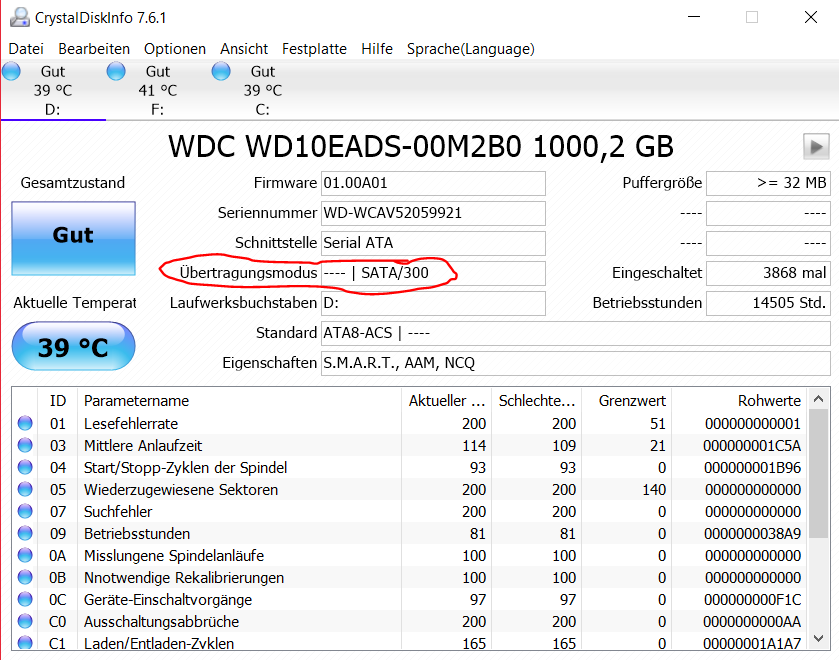839x660 pixels.
Task: Select Wiederzugewiesene Sektoren parameter name
Action: tap(181, 489)
